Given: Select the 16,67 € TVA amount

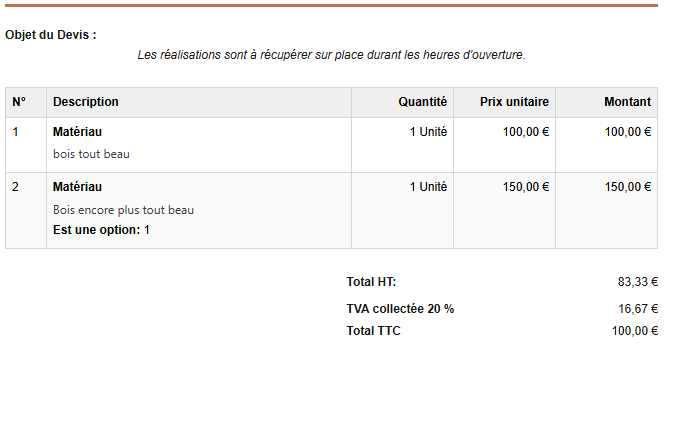Looking at the screenshot, I should 638,309.
